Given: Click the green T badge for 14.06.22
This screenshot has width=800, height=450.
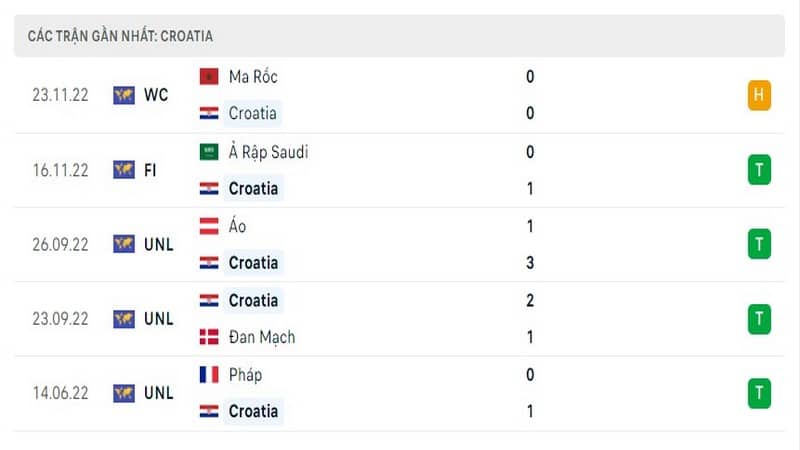Looking at the screenshot, I should click(759, 393).
